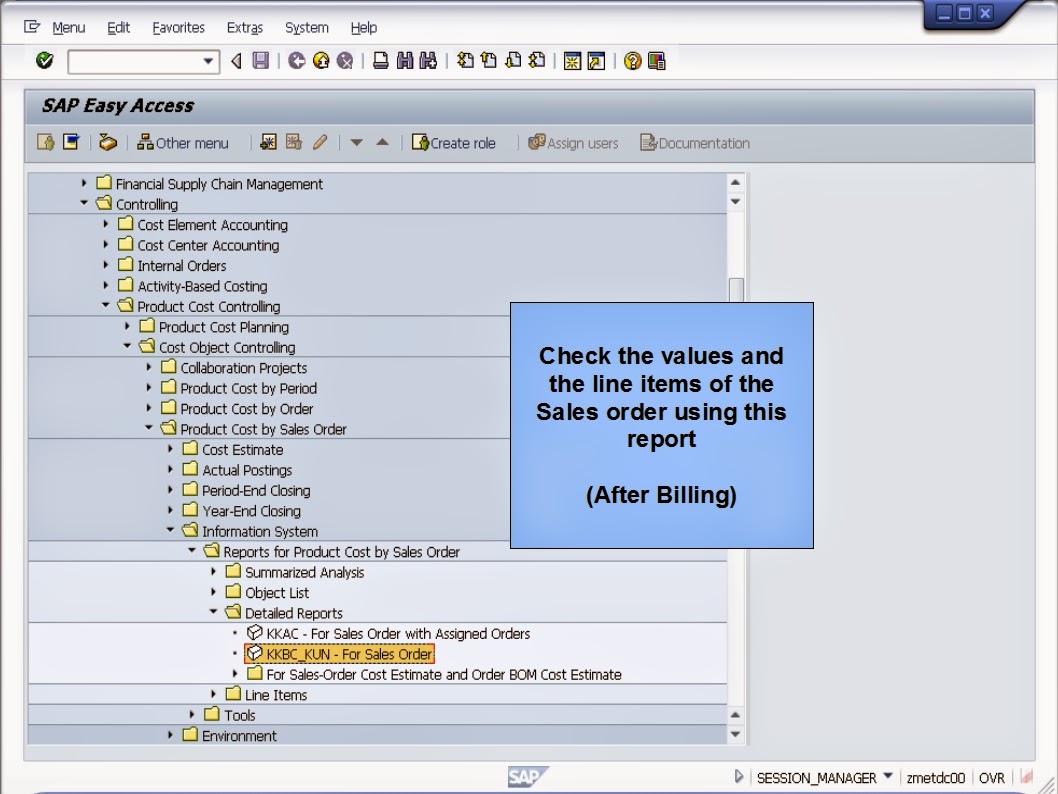Screen dimensions: 1058x794
Task: Click the Move Favorites Up triangle
Action: 382,142
